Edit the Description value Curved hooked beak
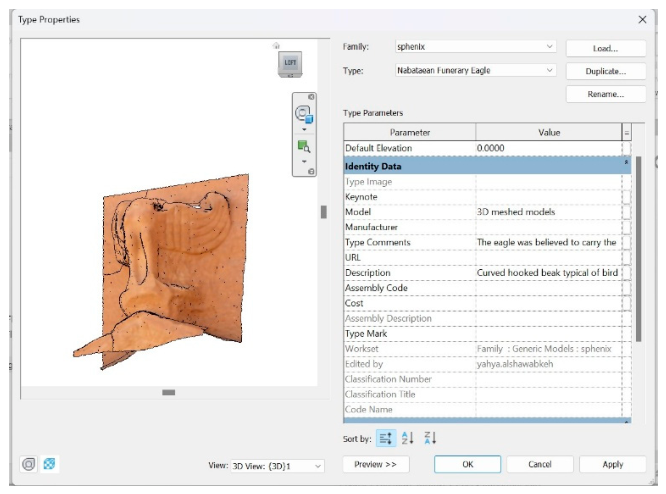666x494 pixels. coord(548,273)
